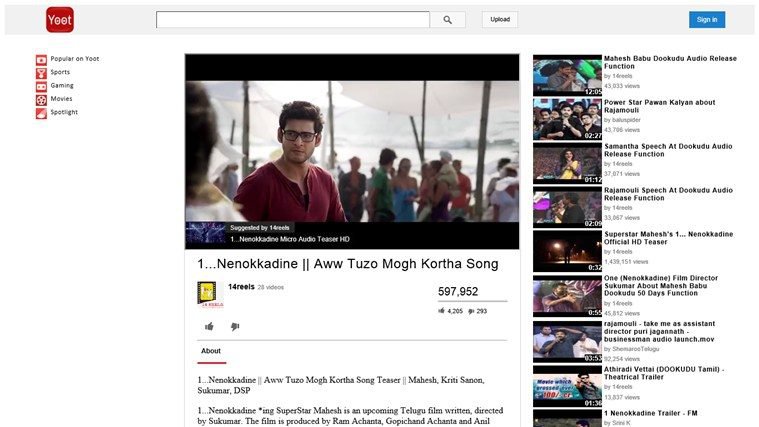Click the Upload button
Viewport: 759px width, 427px height.
[500, 19]
